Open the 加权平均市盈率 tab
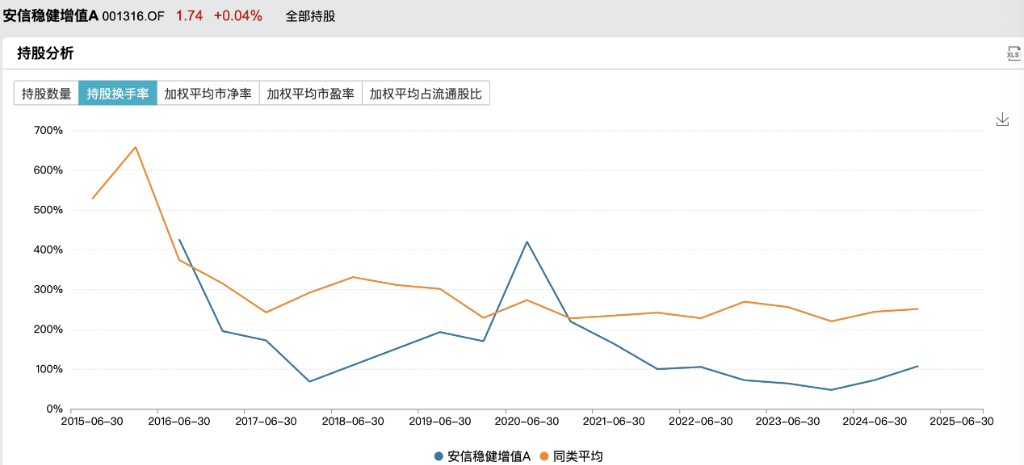 pos(311,93)
